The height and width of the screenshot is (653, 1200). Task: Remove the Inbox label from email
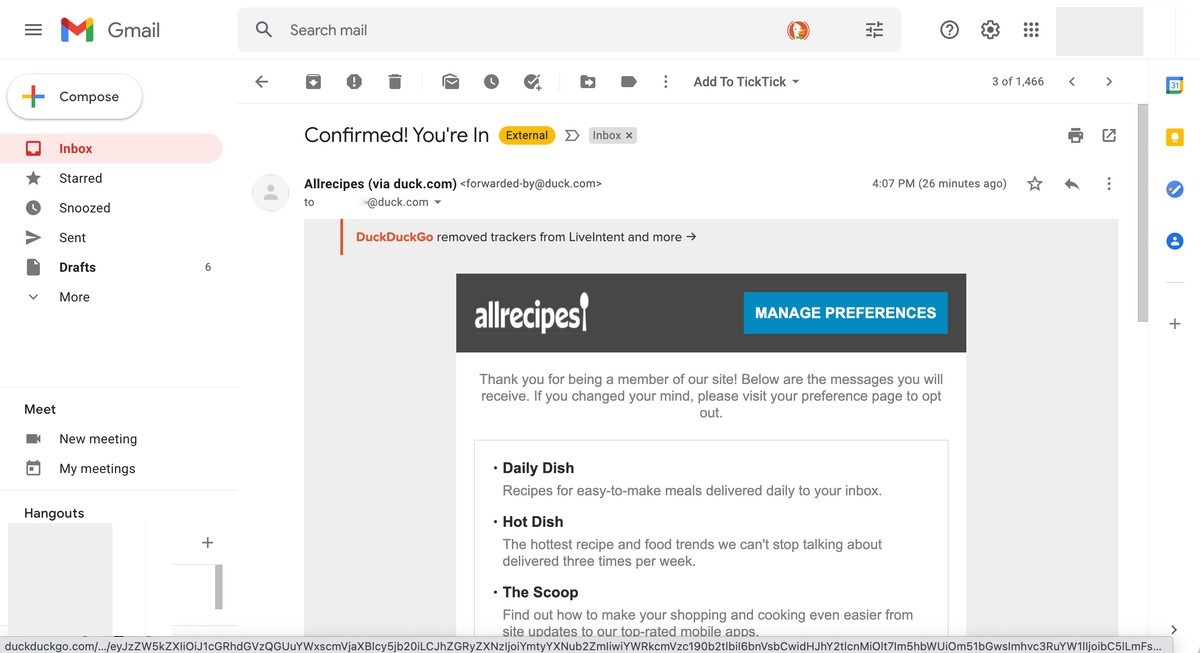pyautogui.click(x=629, y=135)
